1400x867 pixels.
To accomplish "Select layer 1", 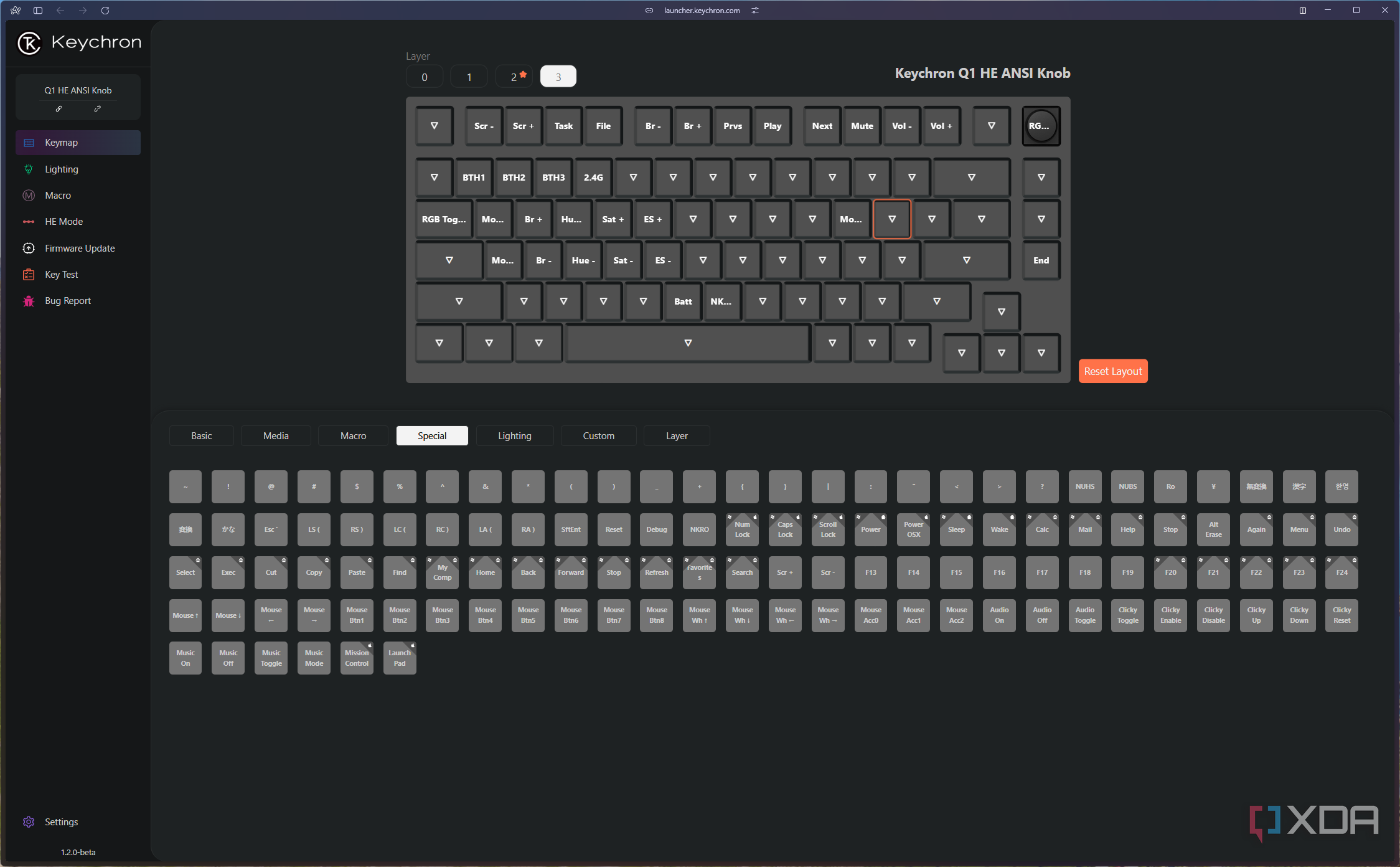I will coord(469,77).
